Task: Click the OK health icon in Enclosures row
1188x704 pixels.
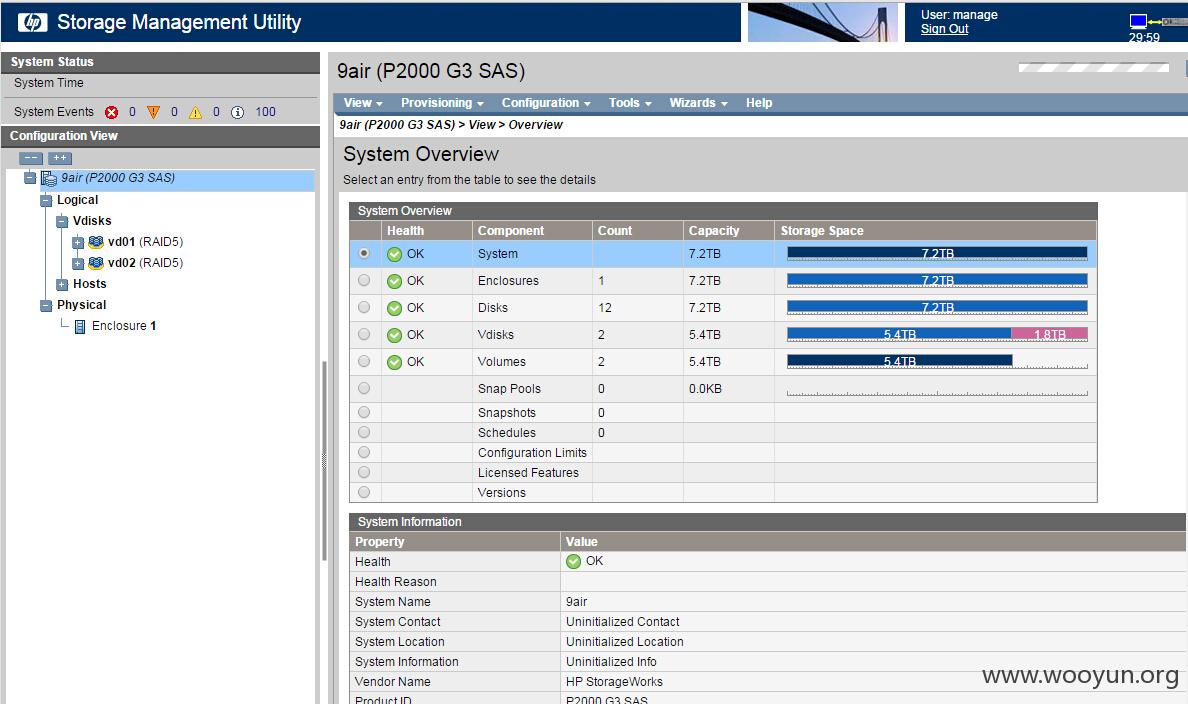Action: point(394,281)
